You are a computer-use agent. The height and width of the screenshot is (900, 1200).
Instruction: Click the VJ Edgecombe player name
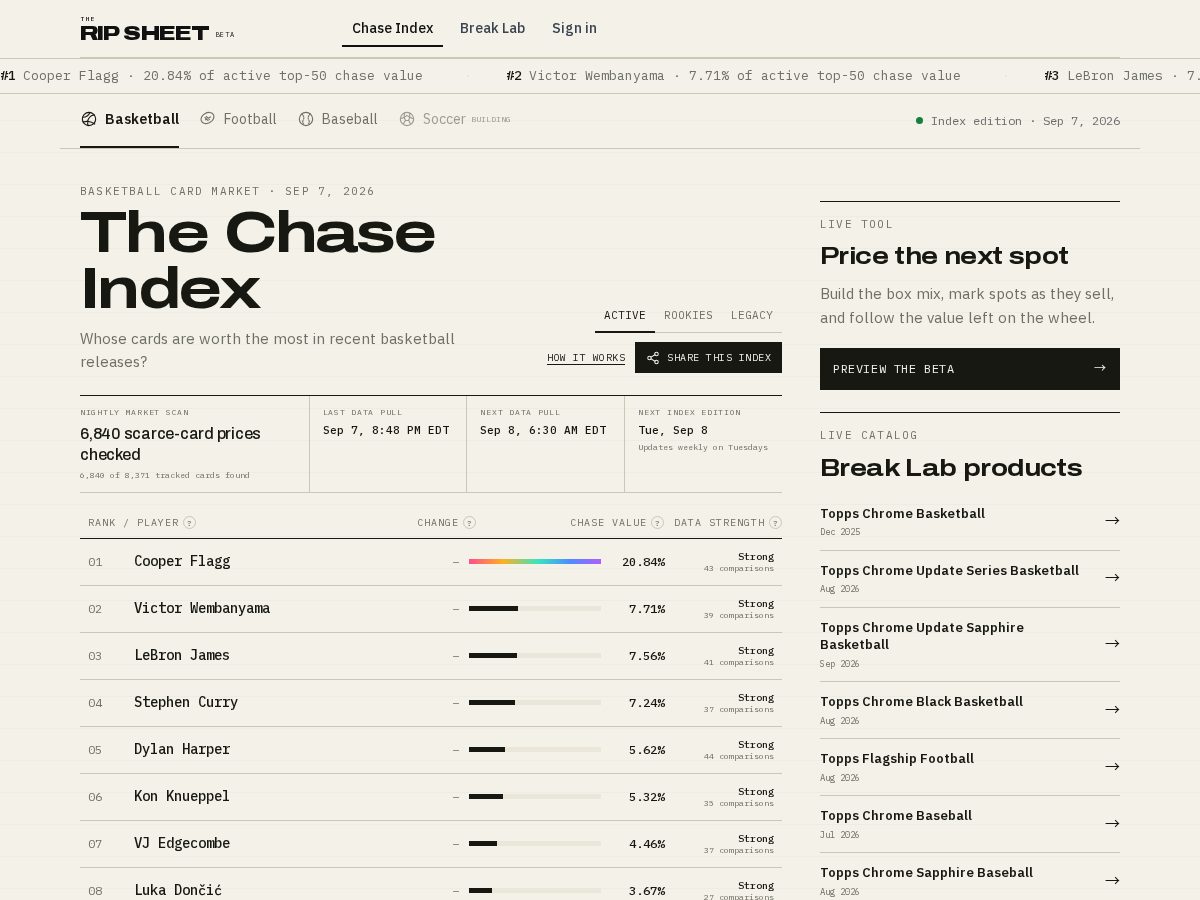tap(182, 843)
